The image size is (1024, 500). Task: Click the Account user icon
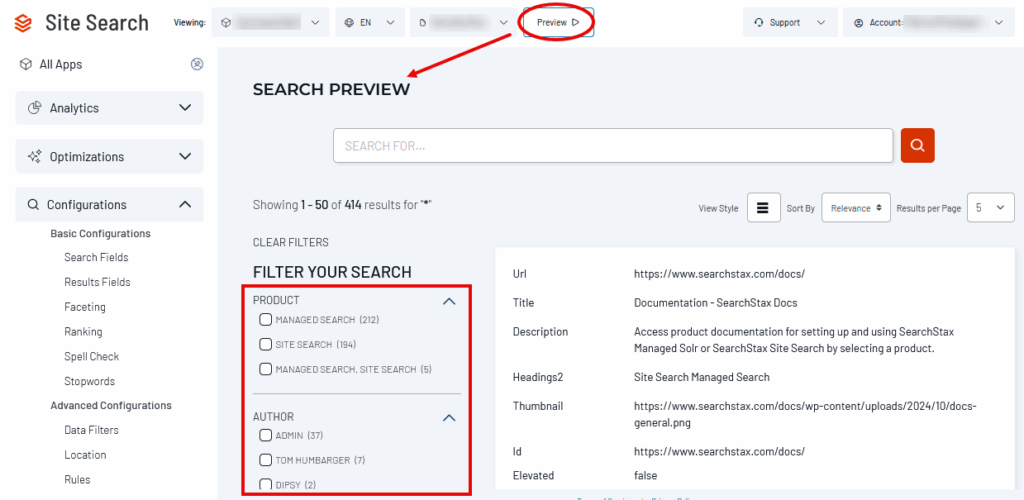coord(859,23)
